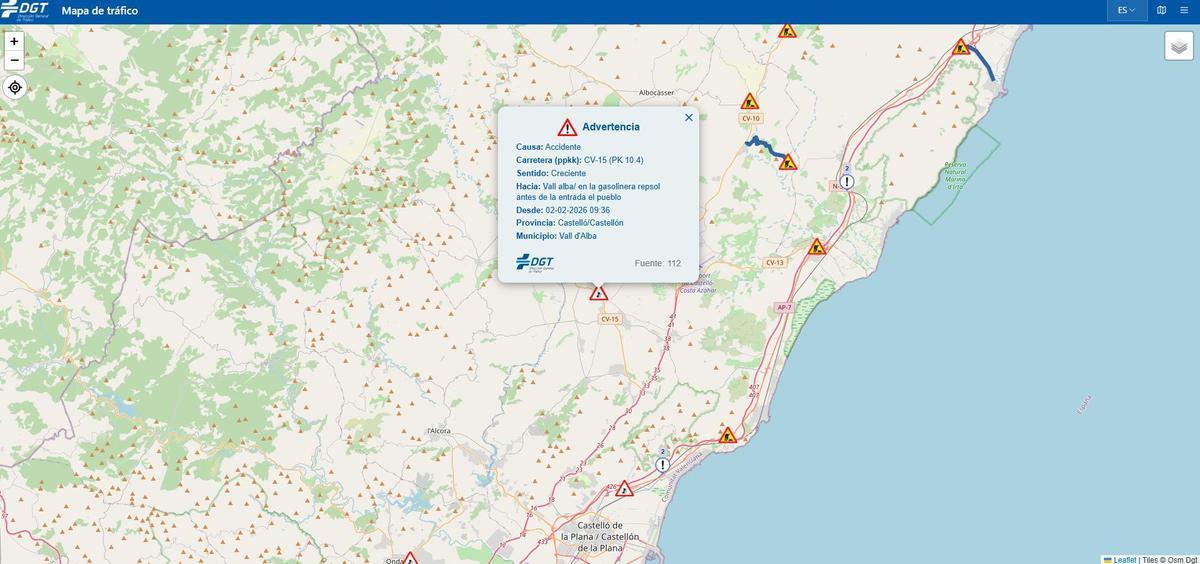The width and height of the screenshot is (1200, 564).
Task: Click warning marker next to Onda
Action: [x=409, y=558]
